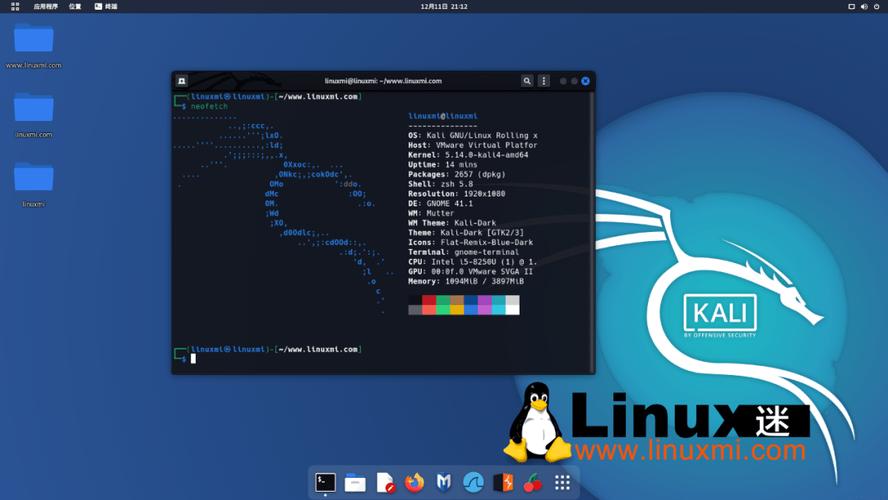Open the 应用程序 Applications menu
888x500 pixels.
tap(45, 6)
